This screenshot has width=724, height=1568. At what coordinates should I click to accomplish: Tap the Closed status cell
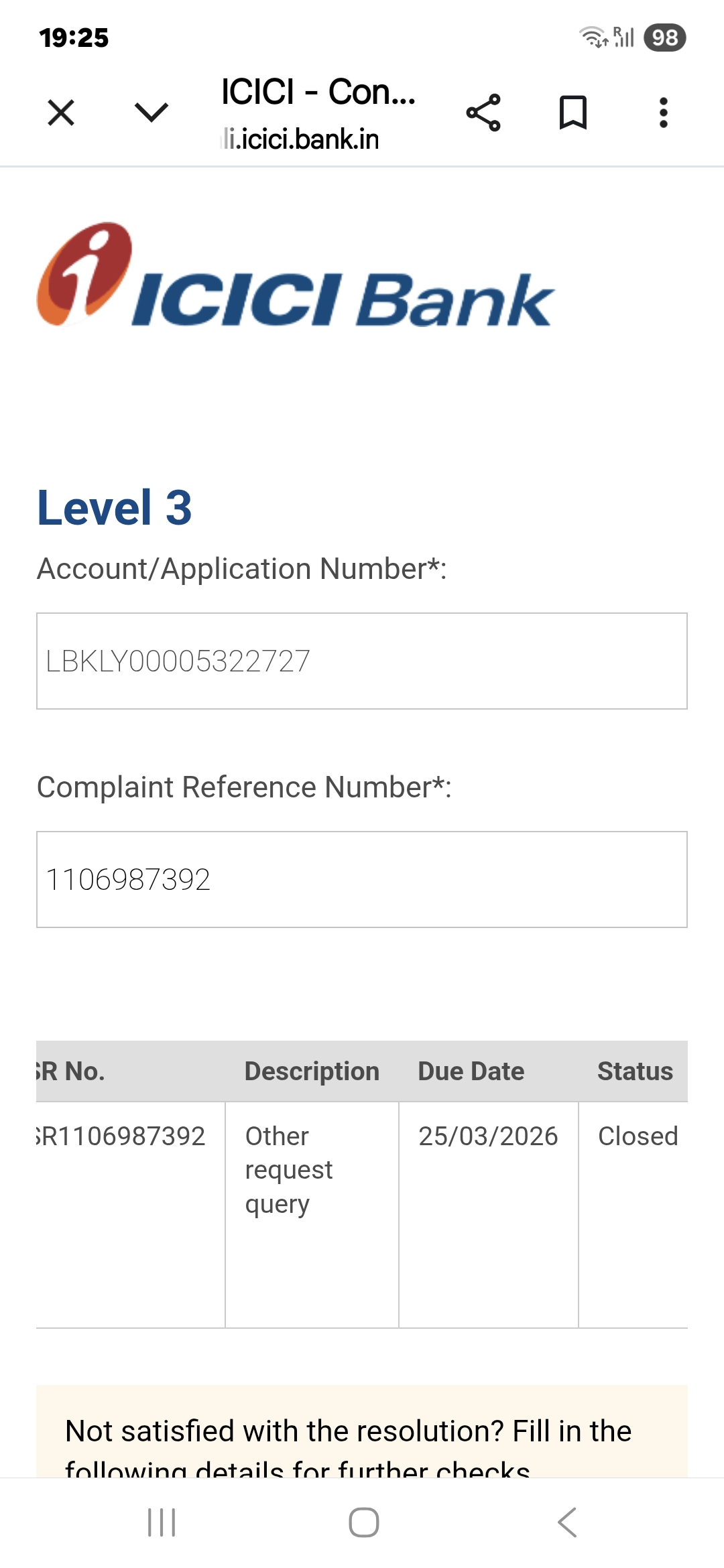tap(638, 1136)
